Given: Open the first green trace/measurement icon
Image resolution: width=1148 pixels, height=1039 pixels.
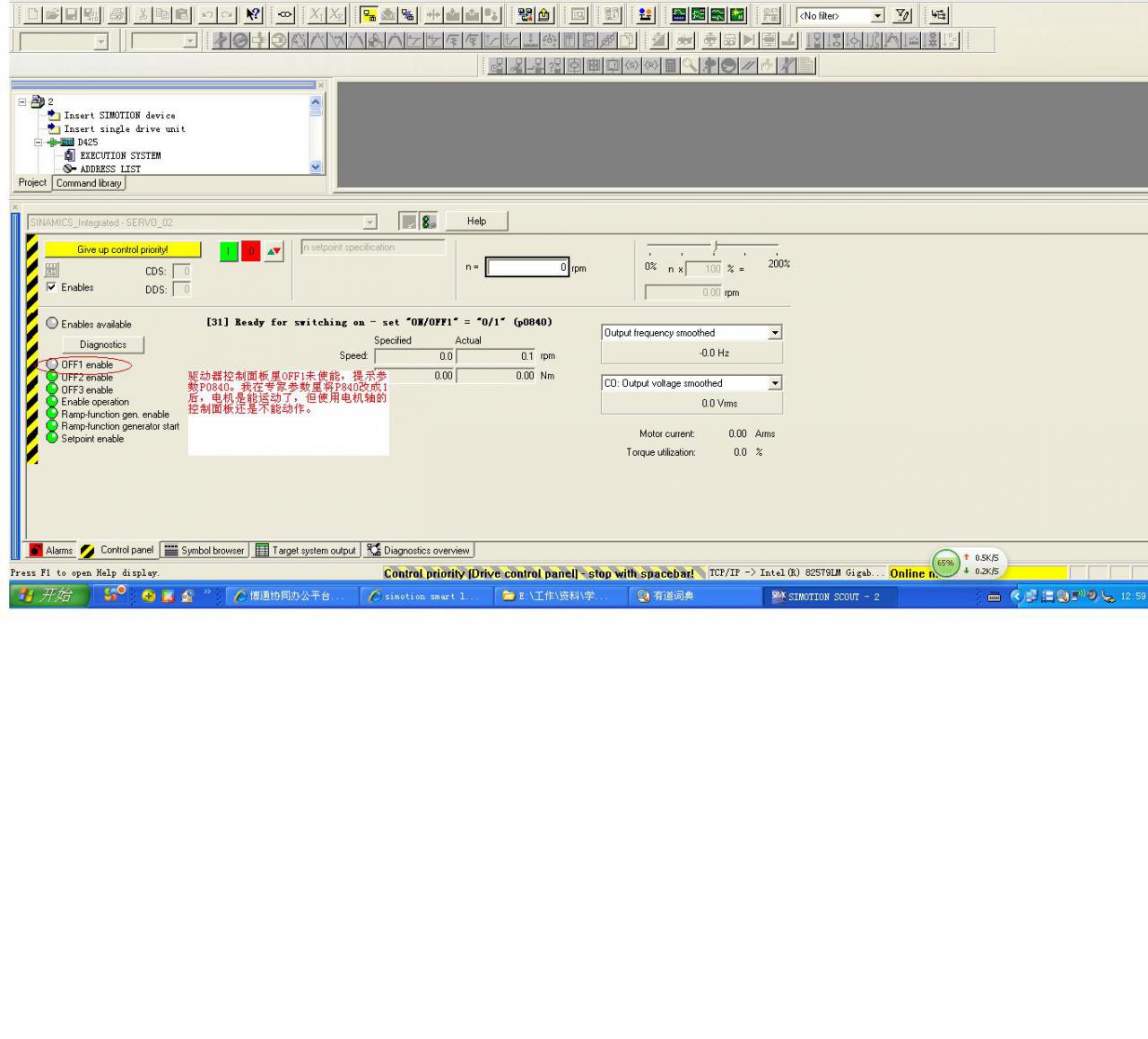Looking at the screenshot, I should pos(679,14).
